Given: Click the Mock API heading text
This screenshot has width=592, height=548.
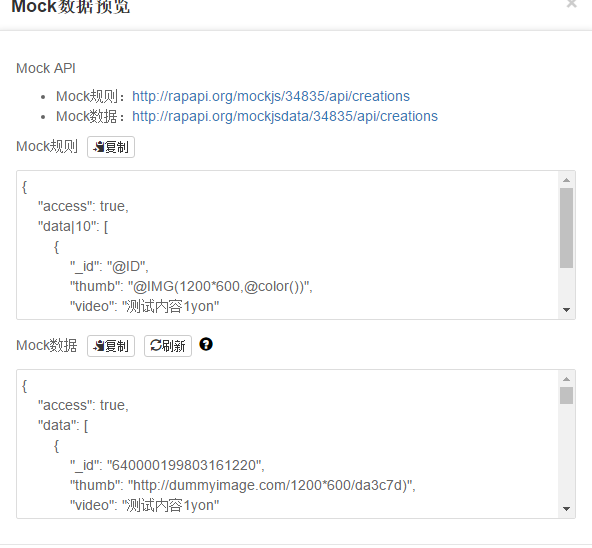Looking at the screenshot, I should [x=46, y=68].
